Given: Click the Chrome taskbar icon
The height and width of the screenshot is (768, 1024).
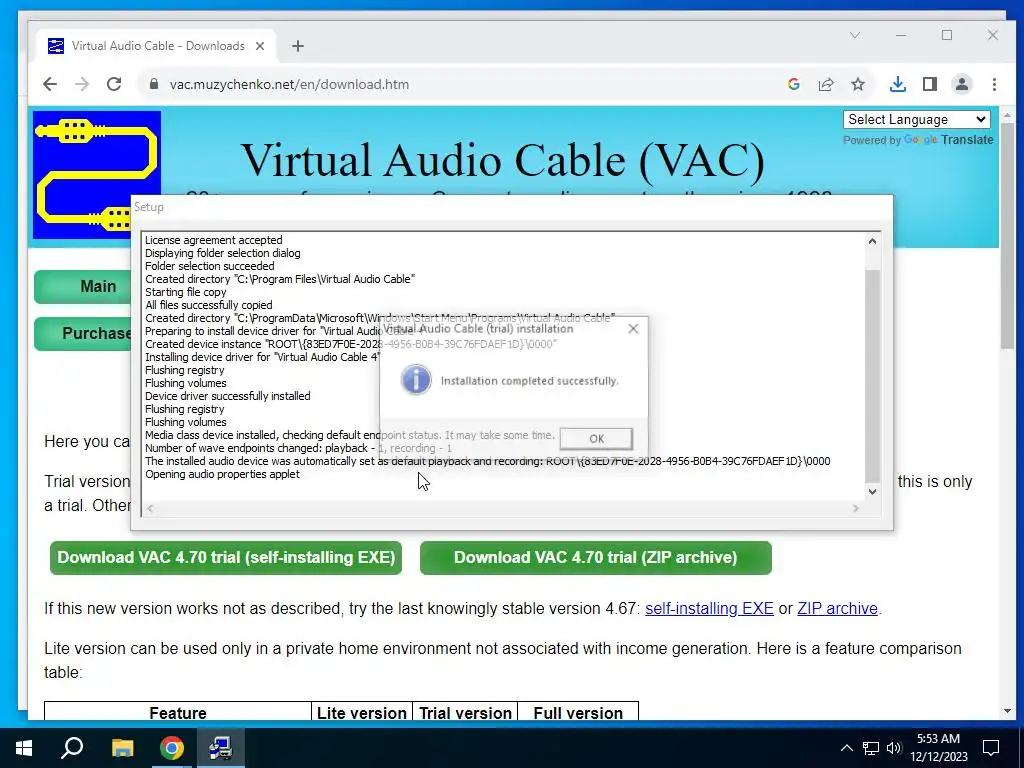Looking at the screenshot, I should pos(171,748).
